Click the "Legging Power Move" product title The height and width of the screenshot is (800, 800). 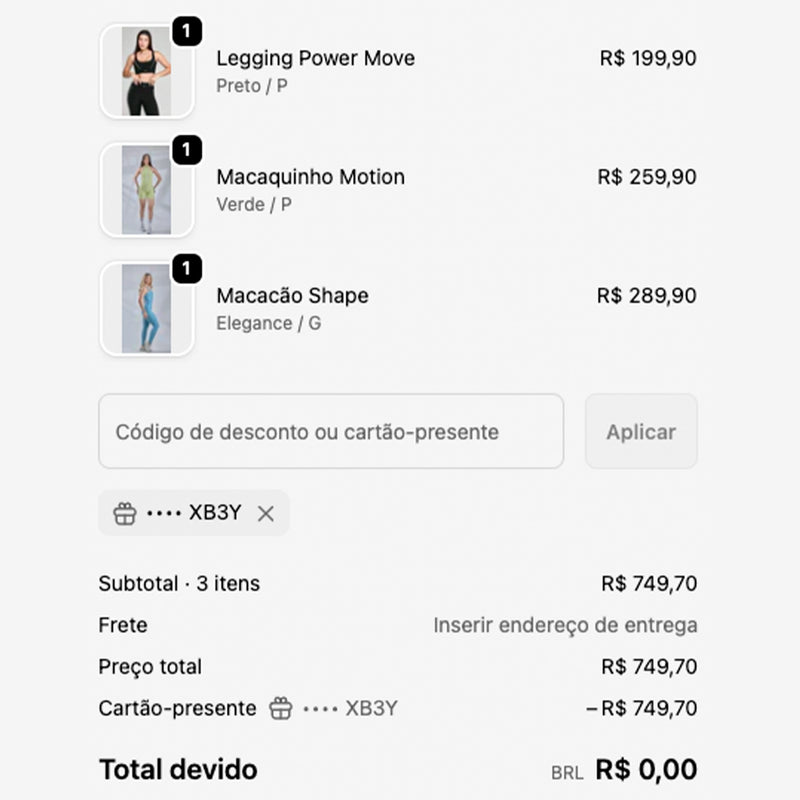(316, 59)
